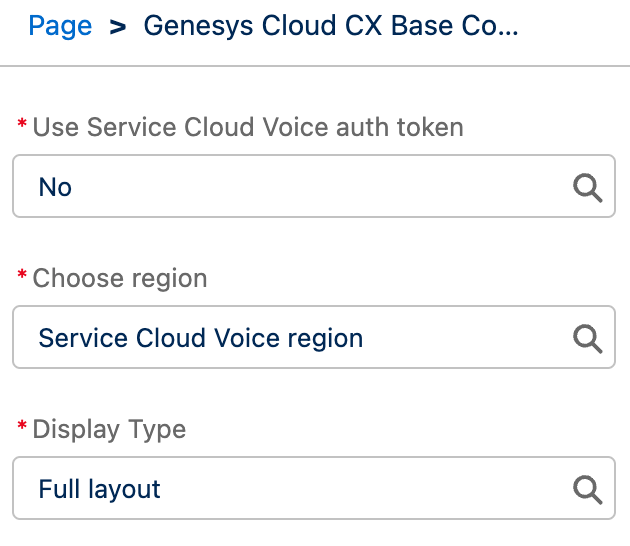Screen dimensions: 630x546
Task: Click the 'Display Type' field label
Action: pyautogui.click(x=109, y=429)
